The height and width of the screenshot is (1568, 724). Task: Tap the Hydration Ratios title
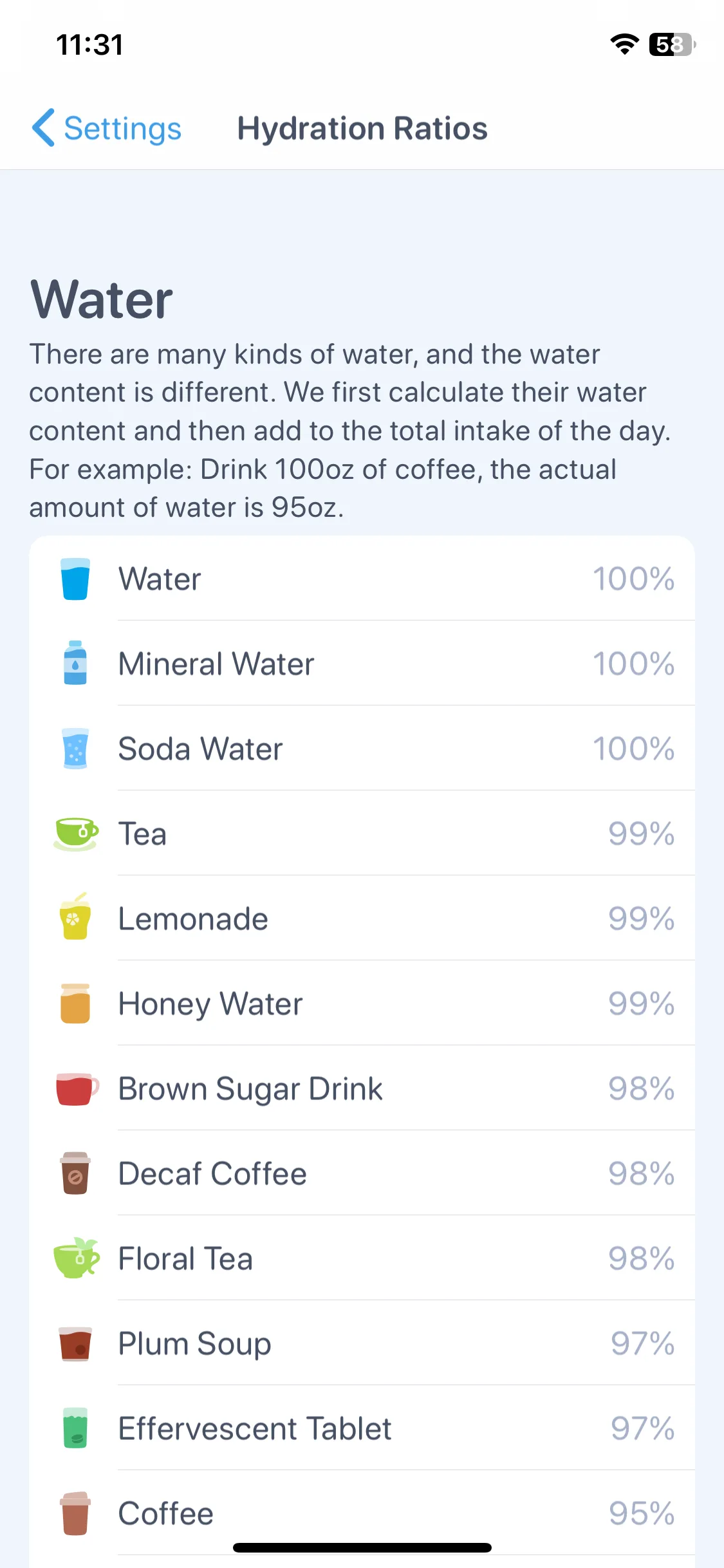click(x=362, y=128)
